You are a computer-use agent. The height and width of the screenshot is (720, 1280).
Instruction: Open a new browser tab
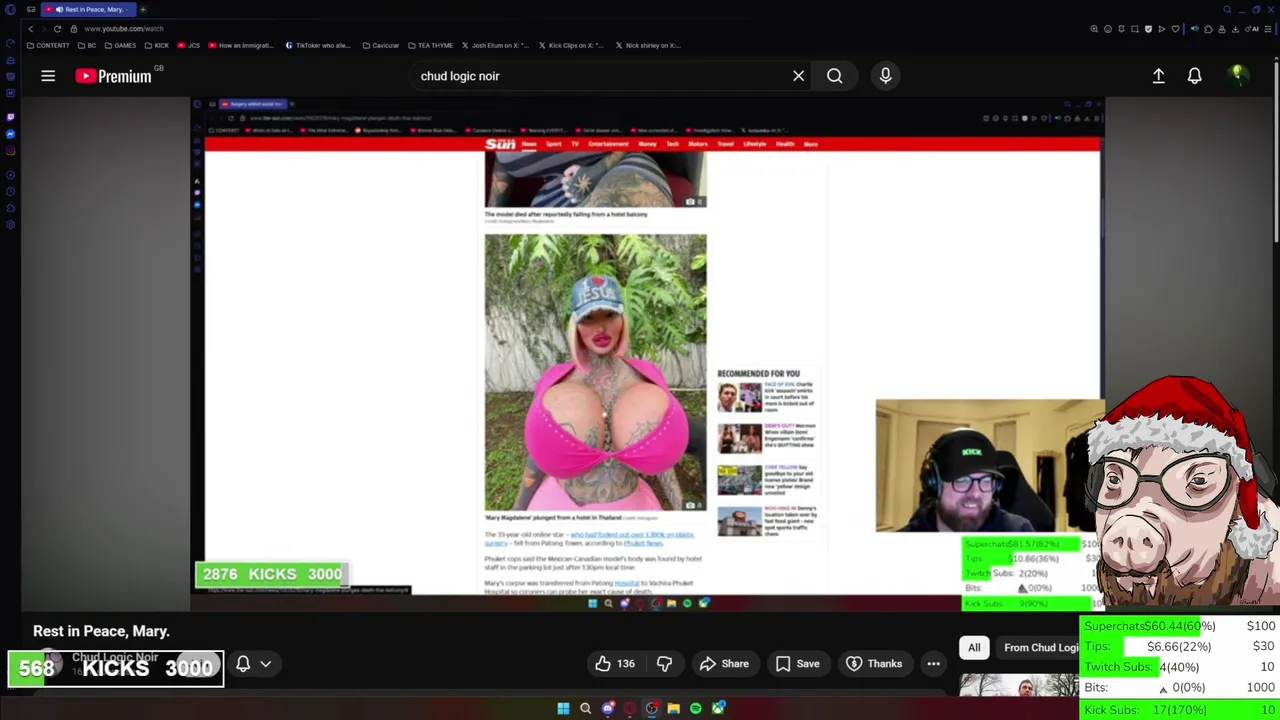[143, 9]
